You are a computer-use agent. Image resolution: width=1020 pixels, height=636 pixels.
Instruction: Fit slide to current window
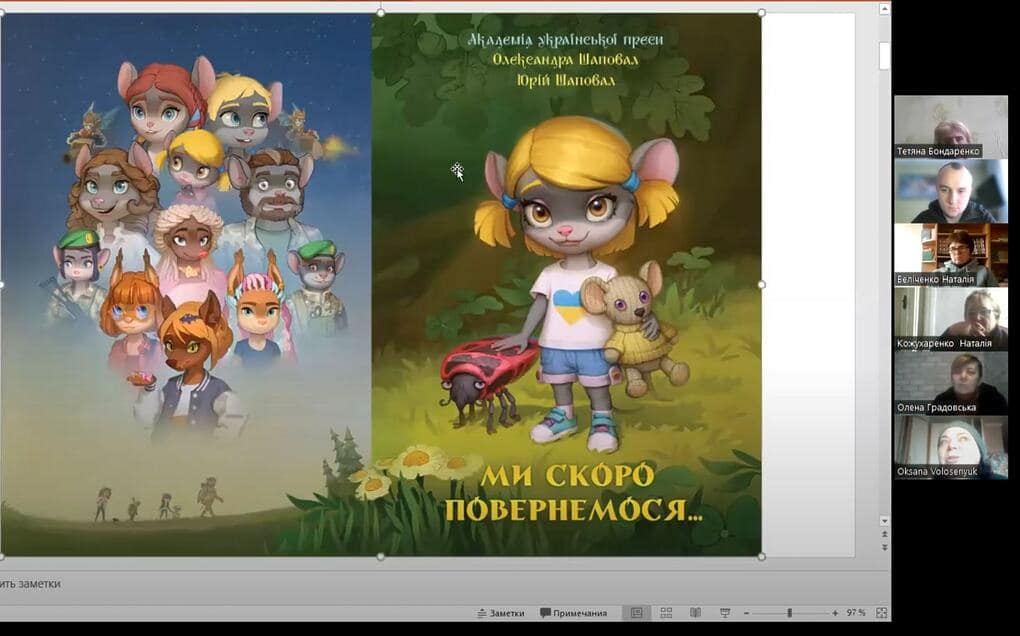pos(881,613)
